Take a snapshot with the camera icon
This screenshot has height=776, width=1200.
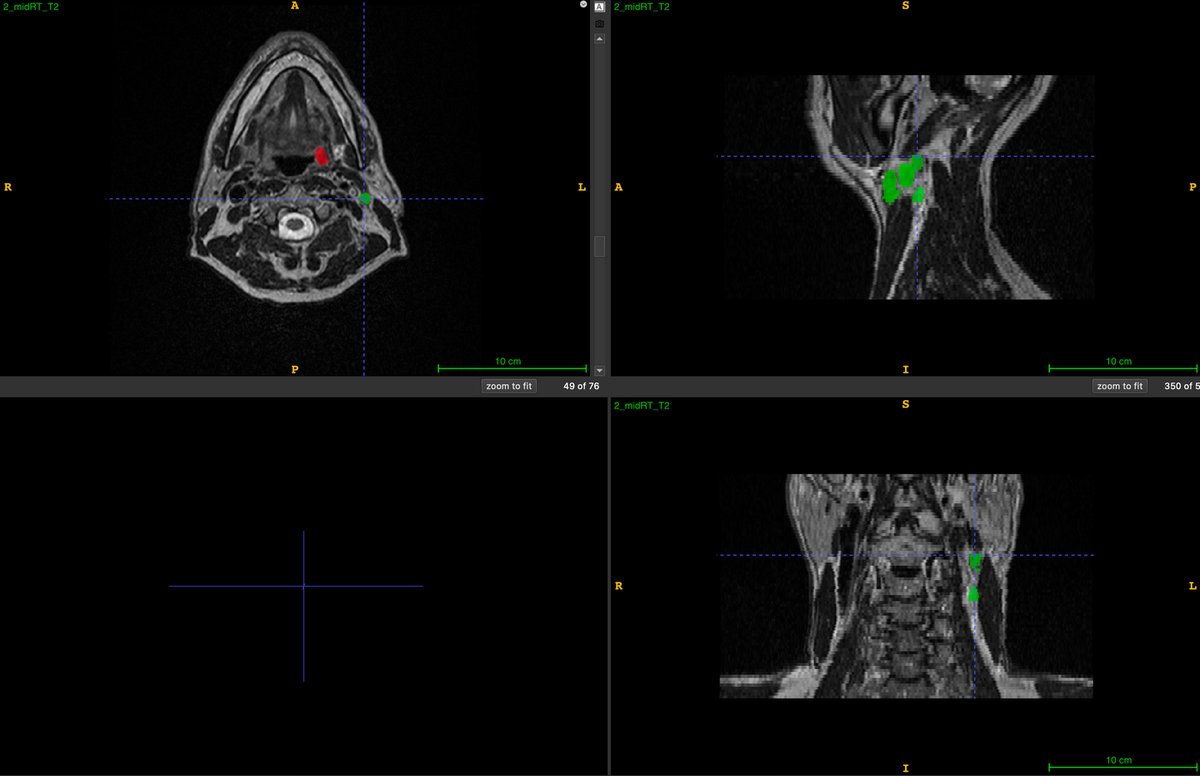[x=599, y=23]
